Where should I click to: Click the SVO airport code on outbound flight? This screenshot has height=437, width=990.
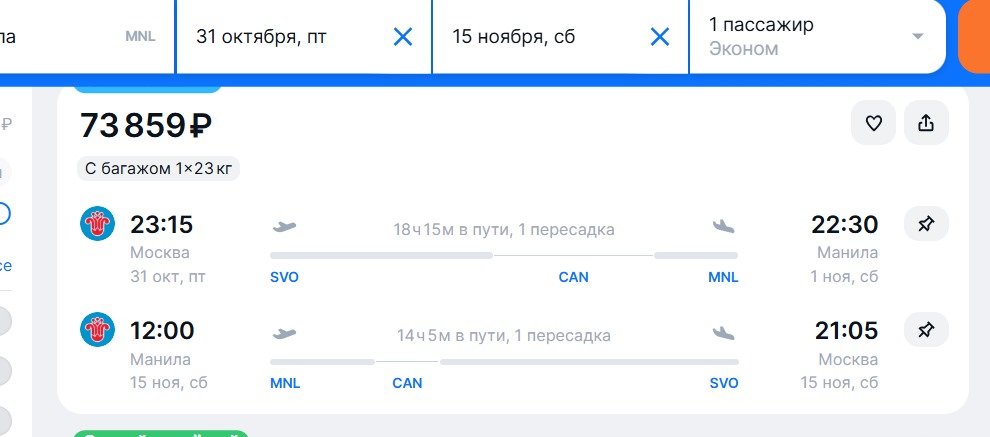[284, 277]
